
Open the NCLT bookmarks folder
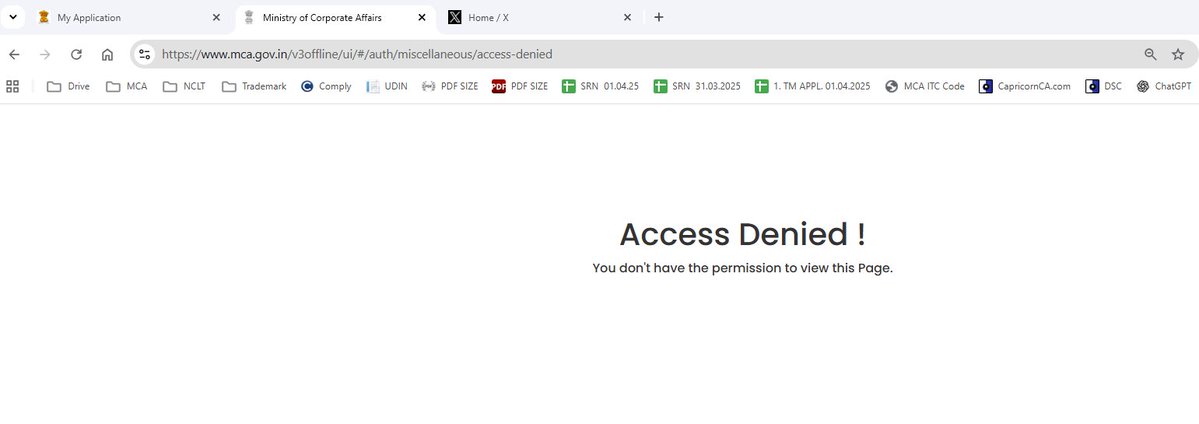[x=184, y=86]
